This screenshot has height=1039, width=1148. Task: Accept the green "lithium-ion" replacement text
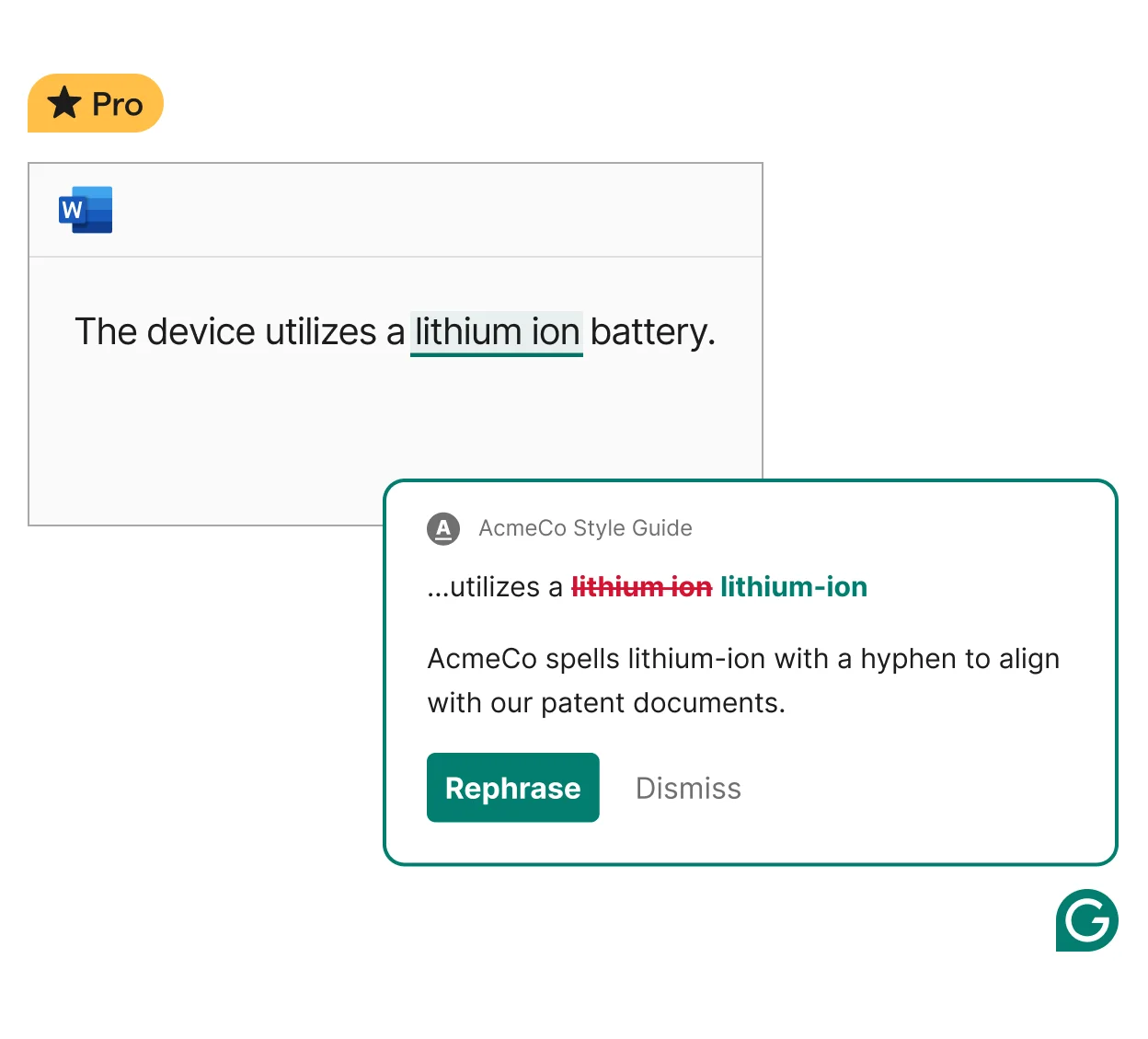(794, 587)
